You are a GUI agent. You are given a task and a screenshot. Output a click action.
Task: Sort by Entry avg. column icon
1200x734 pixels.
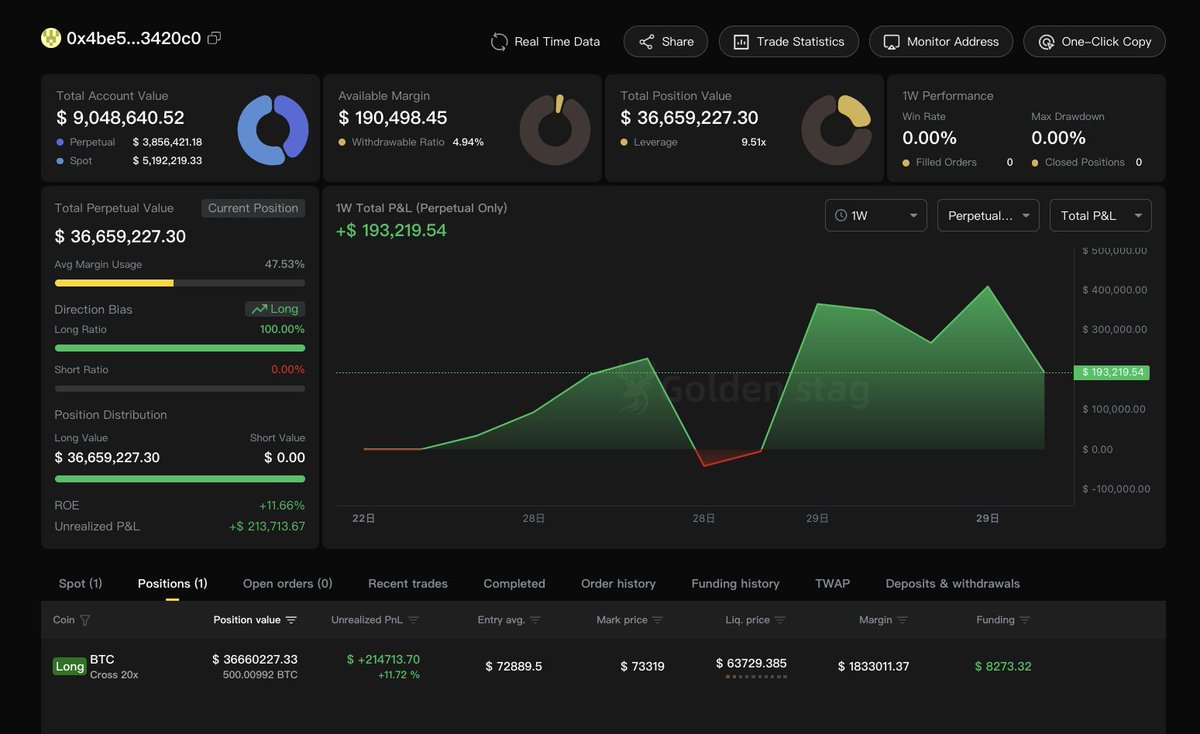pyautogui.click(x=535, y=620)
